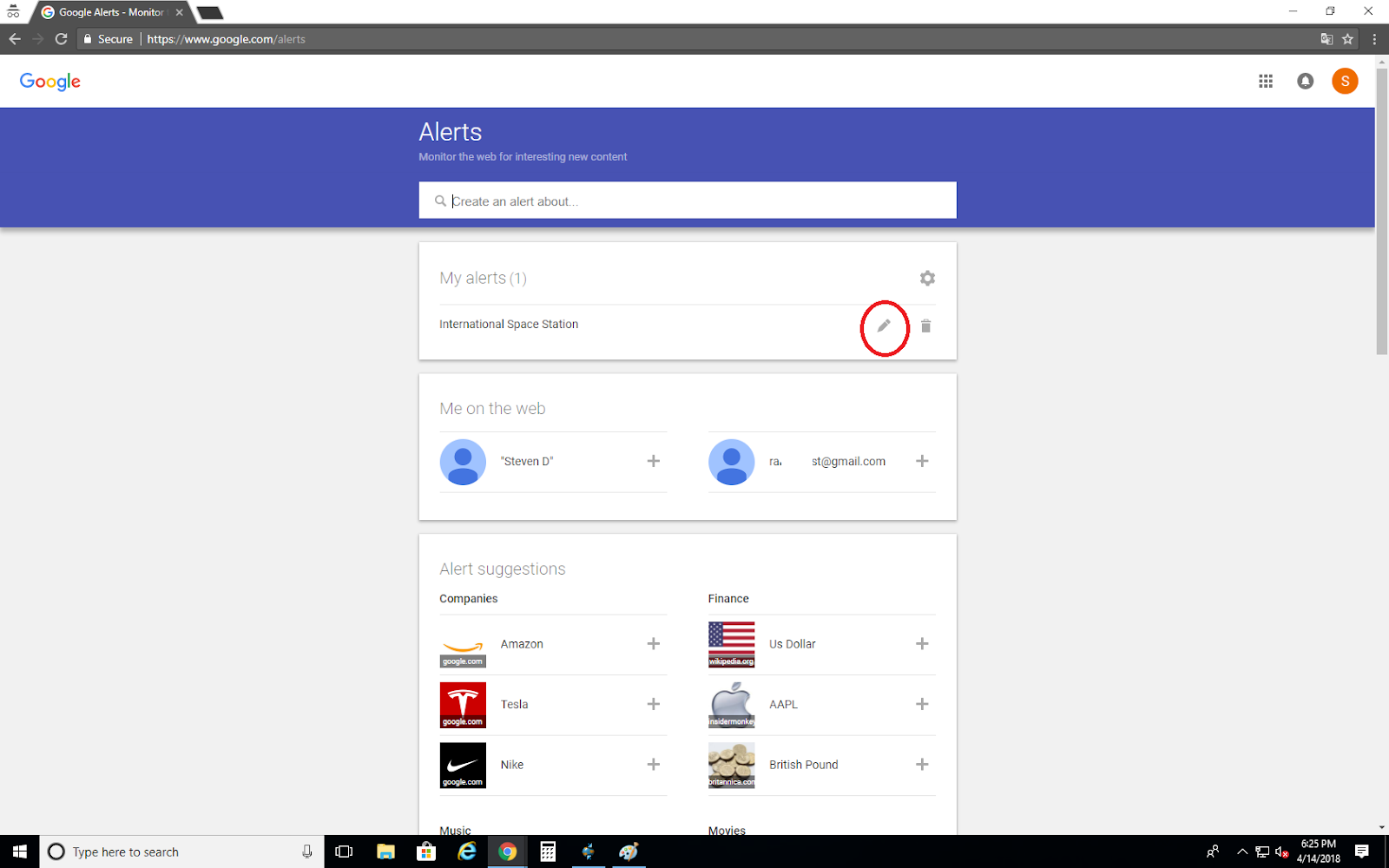Viewport: 1389px width, 868px height.
Task: Close the Google Alerts tab
Action: [x=179, y=12]
